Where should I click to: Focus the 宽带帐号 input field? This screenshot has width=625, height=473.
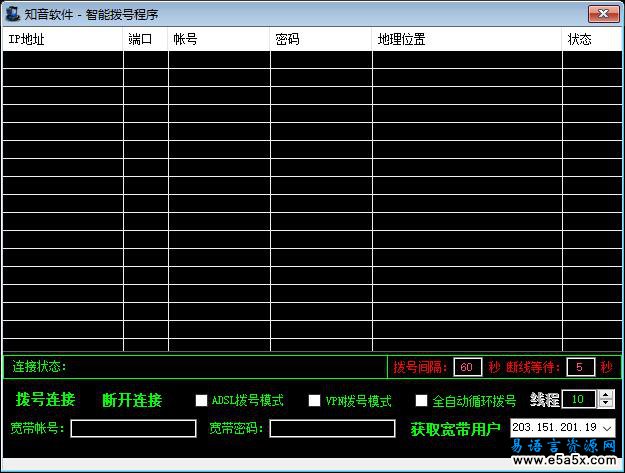133,428
